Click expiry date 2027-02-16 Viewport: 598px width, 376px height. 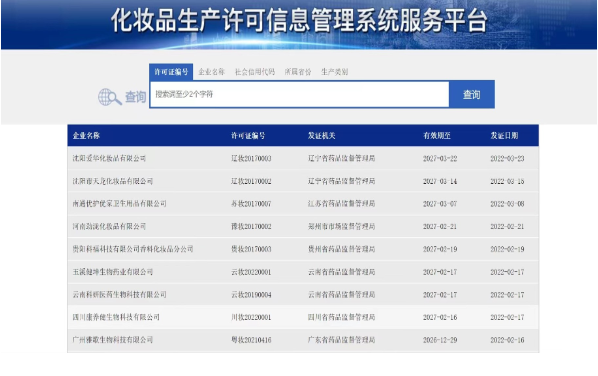click(440, 317)
